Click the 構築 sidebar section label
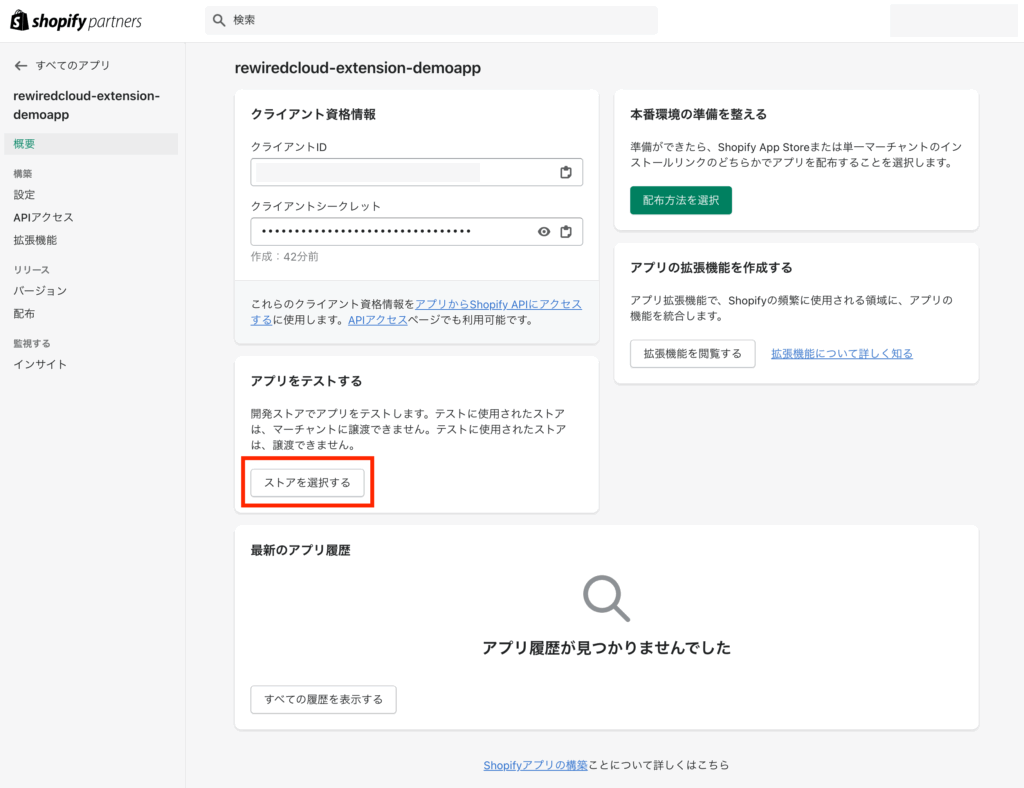Image resolution: width=1024 pixels, height=788 pixels. (x=23, y=174)
